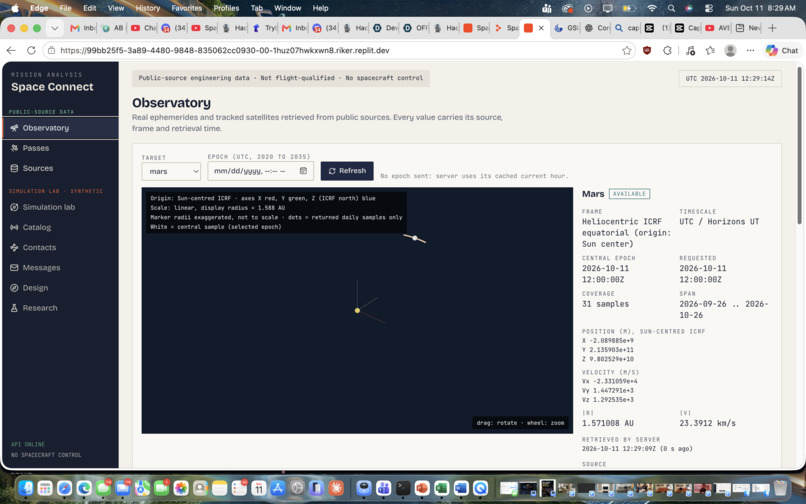The width and height of the screenshot is (806, 504).
Task: Open the Window menu
Action: point(287,8)
